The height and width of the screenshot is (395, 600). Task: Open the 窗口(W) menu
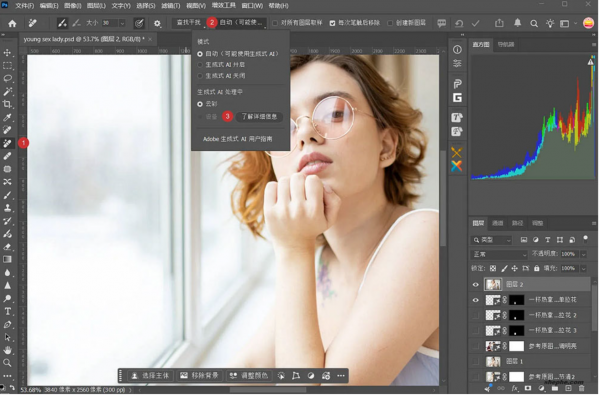[x=252, y=6]
